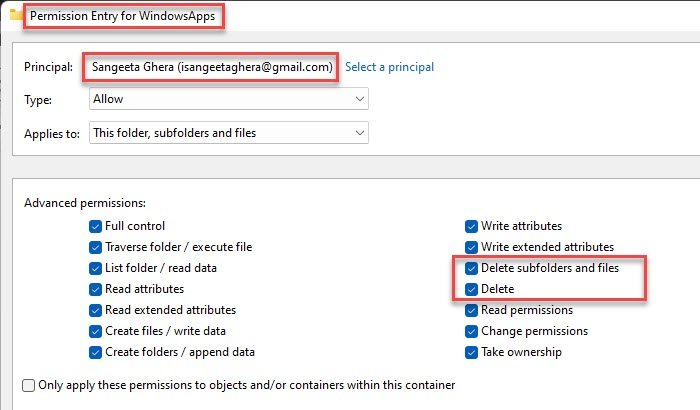700x410 pixels.
Task: Click the folder icon in the title bar
Action: pos(16,17)
